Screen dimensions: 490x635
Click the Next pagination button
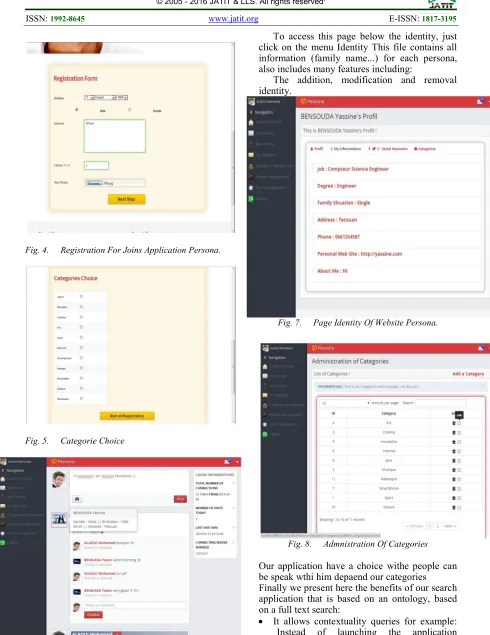pyautogui.click(x=450, y=526)
